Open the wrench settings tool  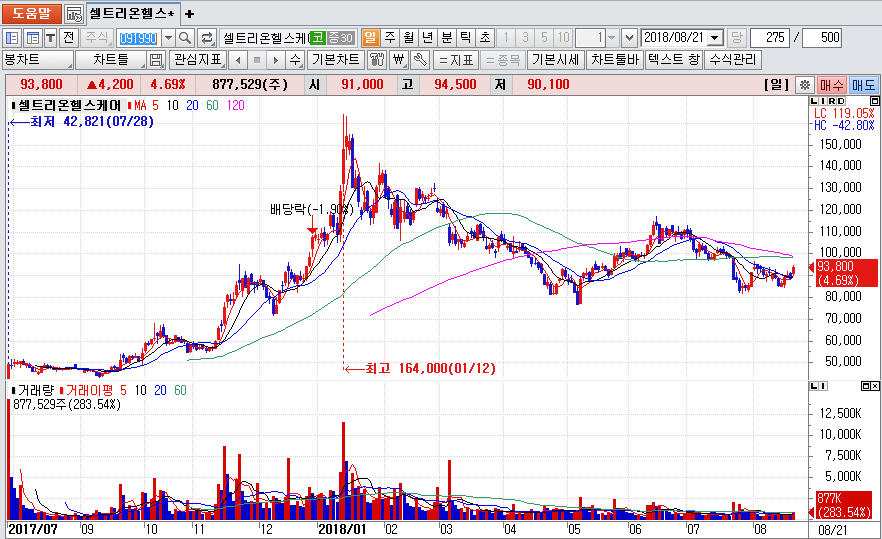pyautogui.click(x=421, y=60)
